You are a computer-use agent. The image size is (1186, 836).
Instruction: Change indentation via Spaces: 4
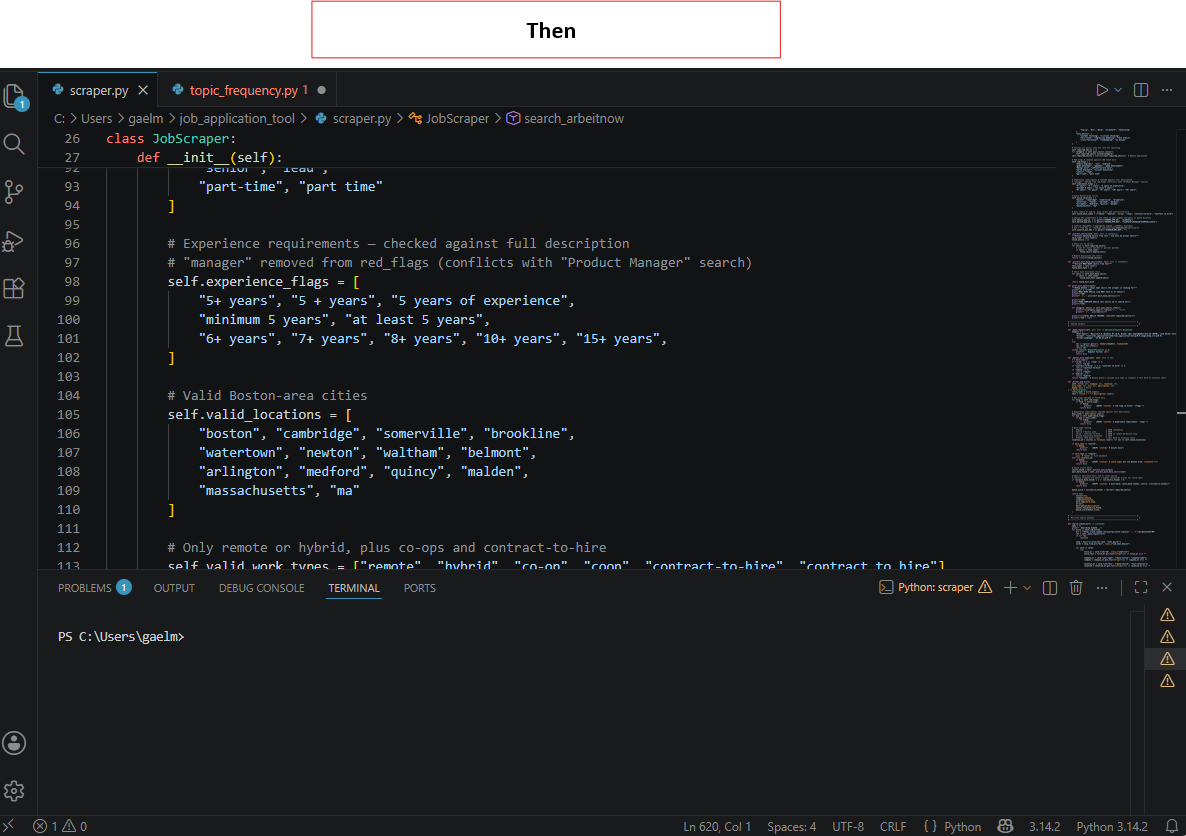coord(791,826)
